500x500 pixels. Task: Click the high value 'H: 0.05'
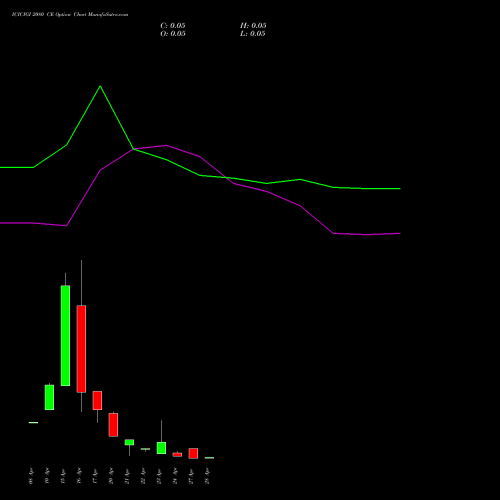pos(253,26)
